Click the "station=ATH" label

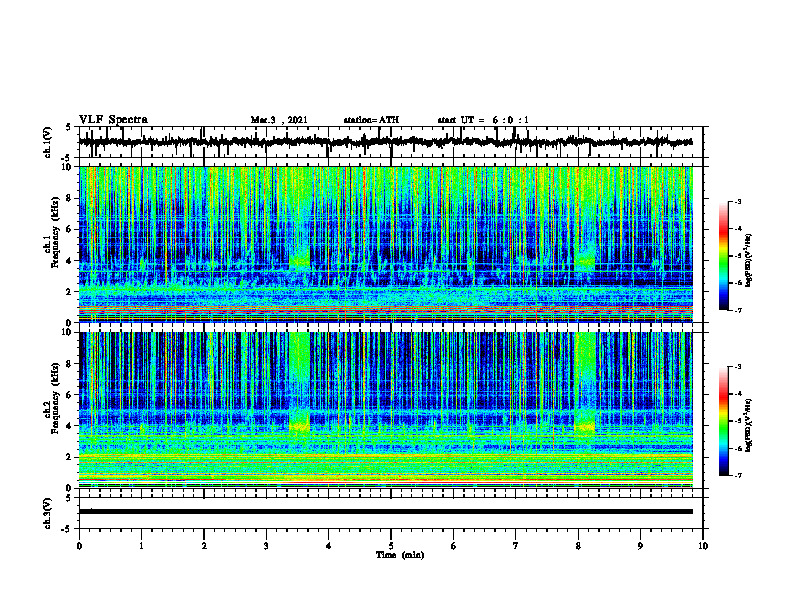371,120
